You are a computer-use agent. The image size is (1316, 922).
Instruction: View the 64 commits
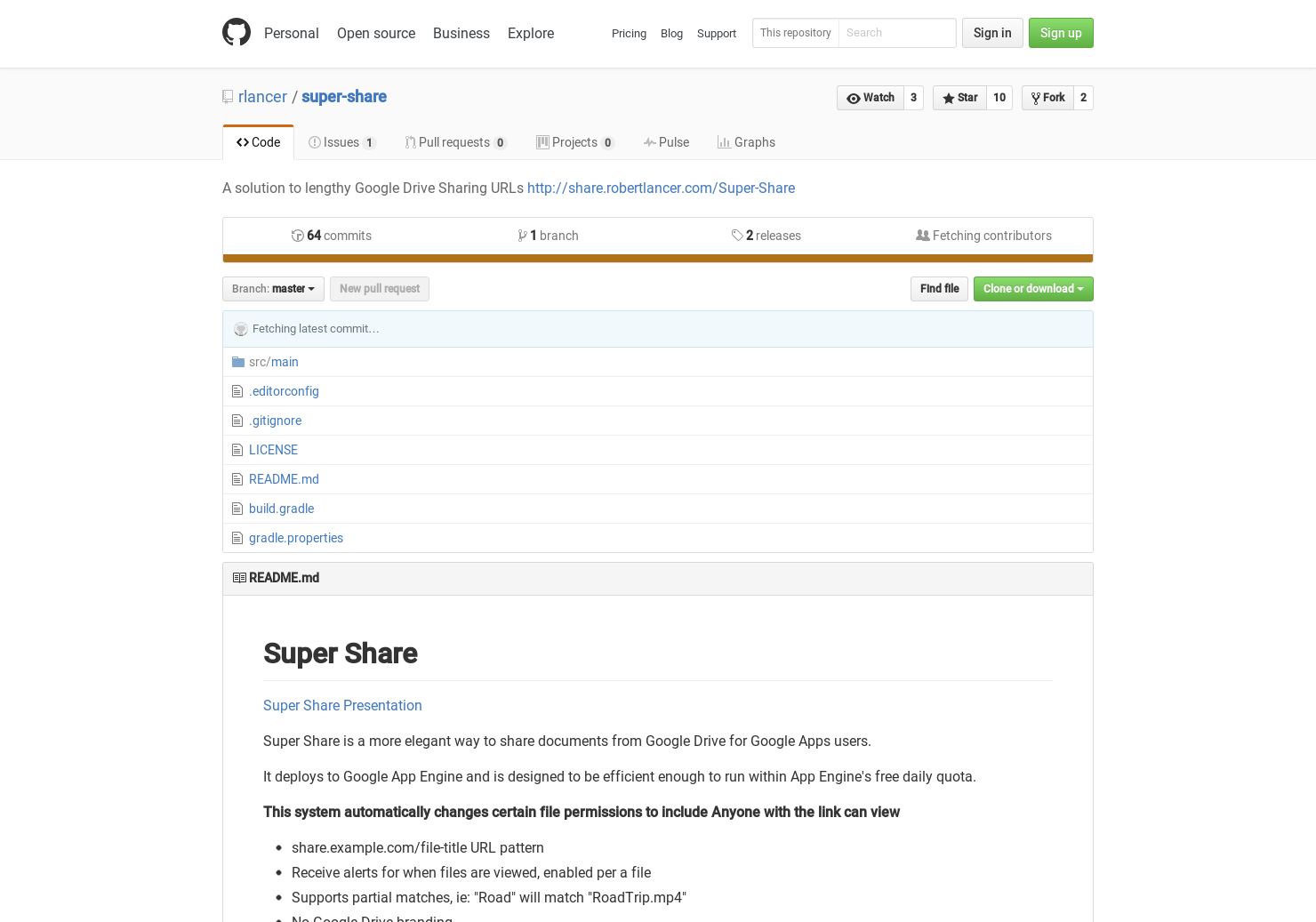click(x=332, y=236)
